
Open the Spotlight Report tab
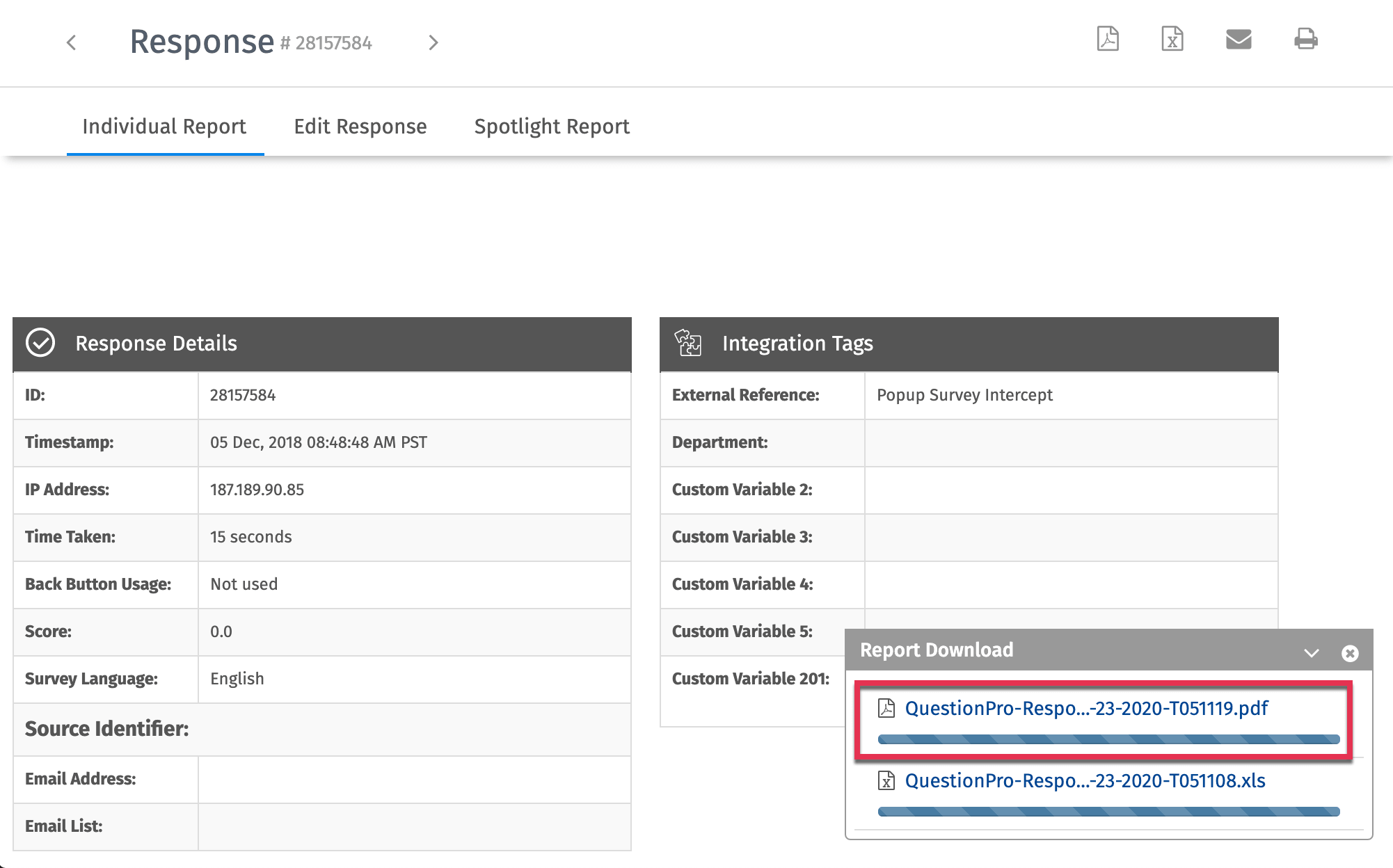551,127
